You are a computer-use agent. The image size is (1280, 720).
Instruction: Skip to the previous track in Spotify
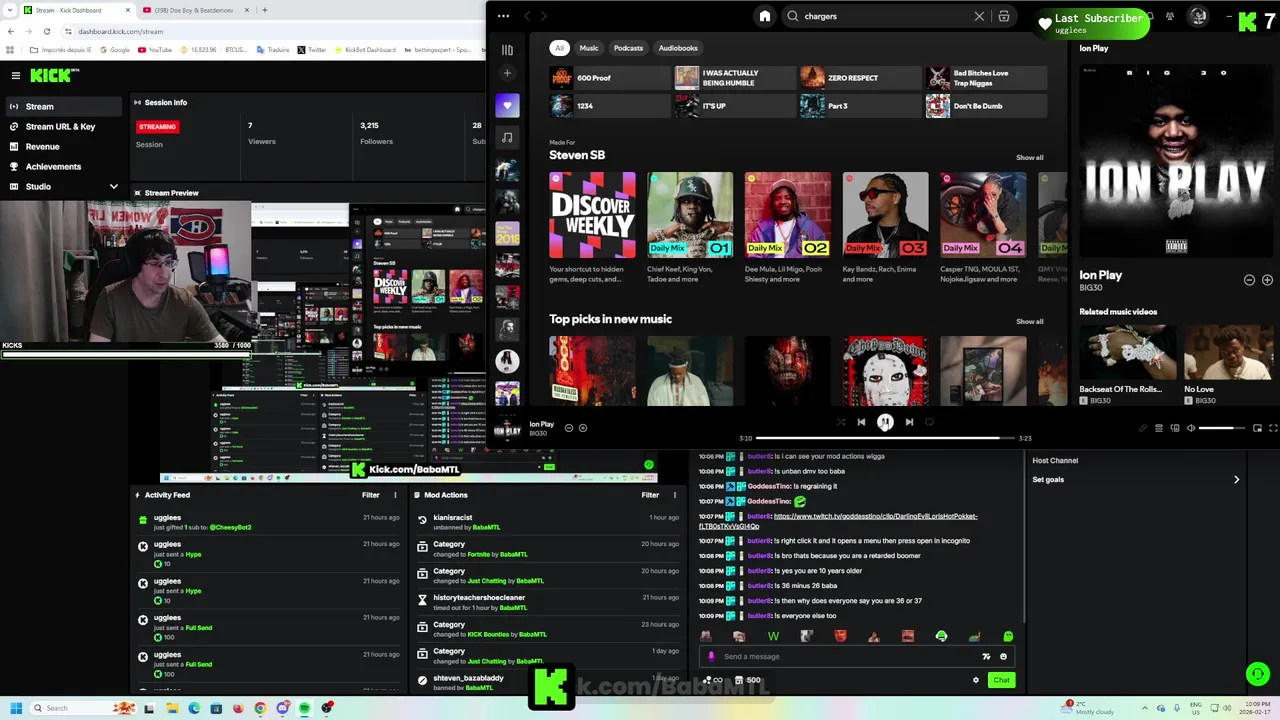coord(861,422)
